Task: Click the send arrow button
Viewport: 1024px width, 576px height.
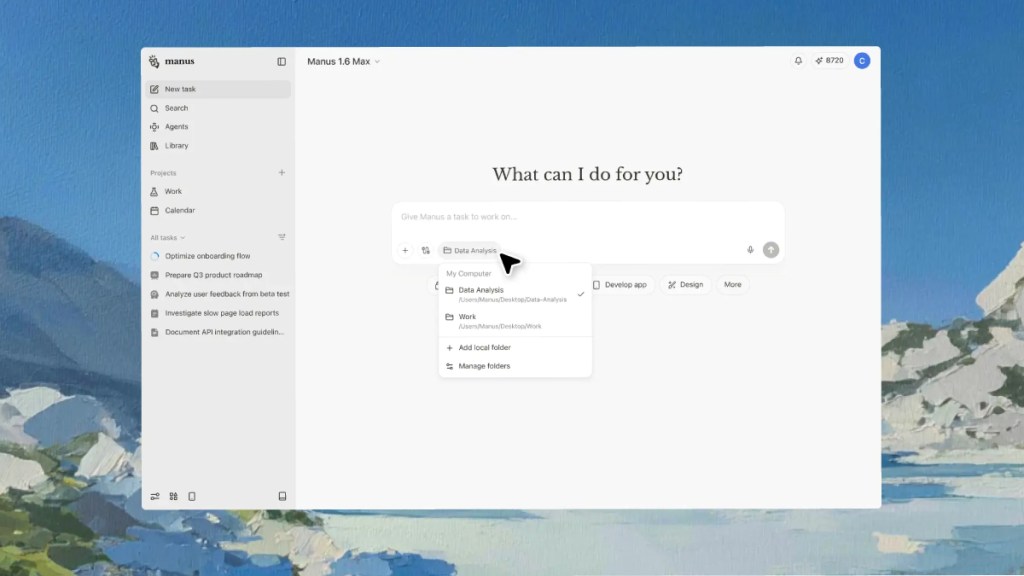Action: pos(771,250)
